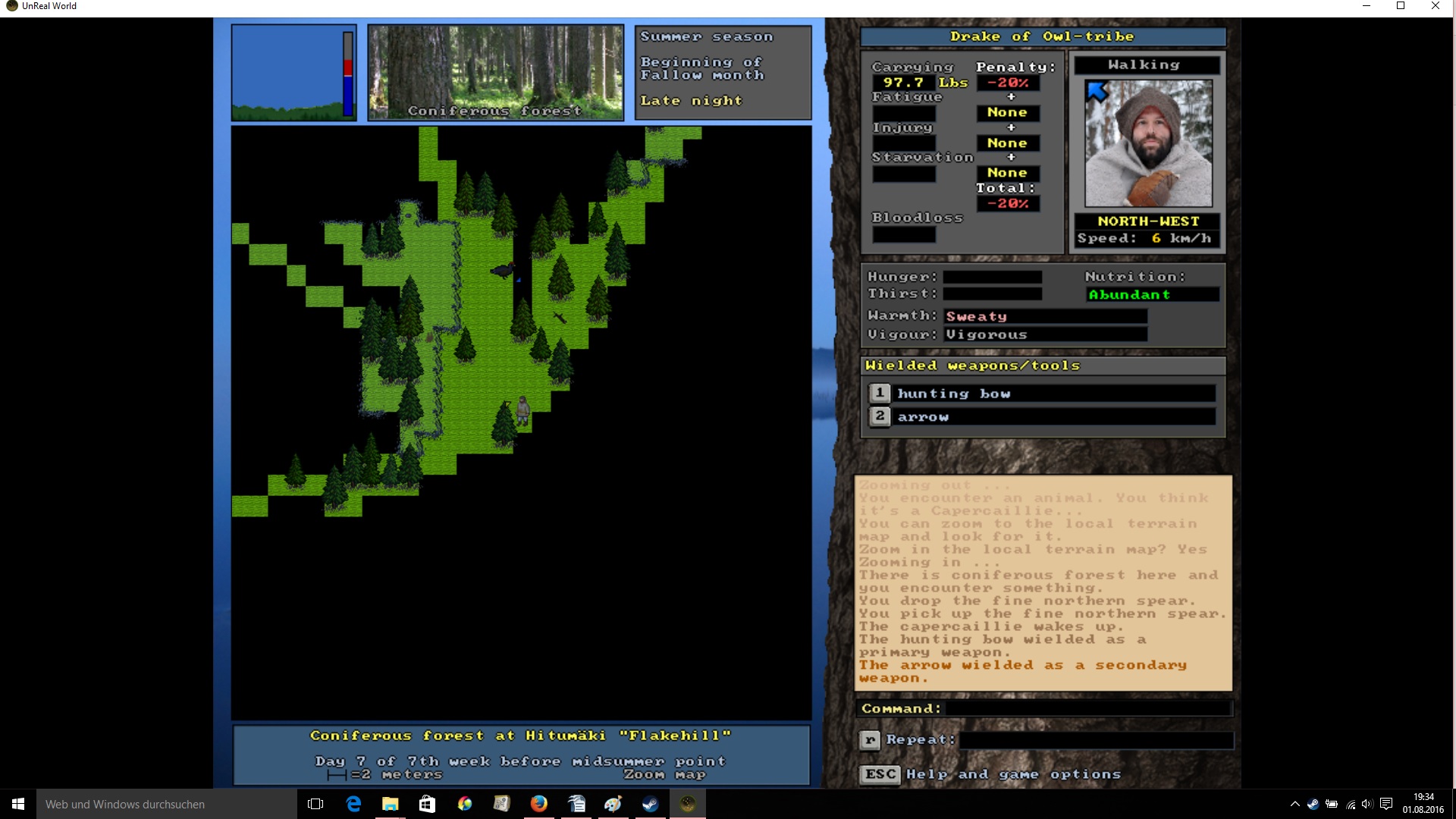Show hidden system tray icons

point(1294,804)
